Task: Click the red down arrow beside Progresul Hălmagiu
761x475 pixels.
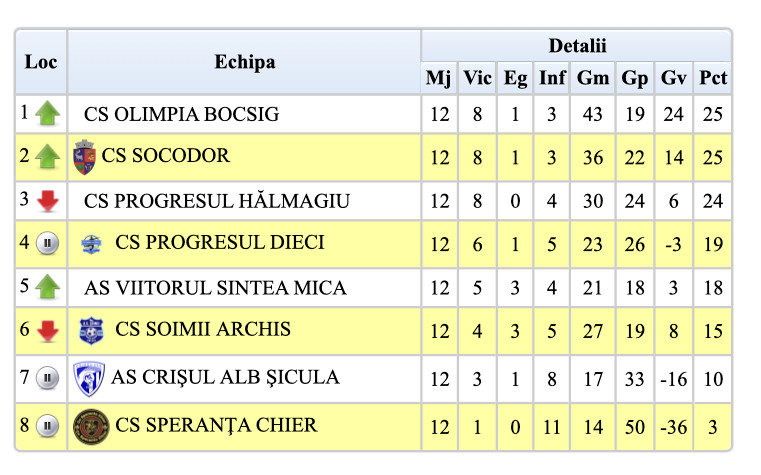Action: [x=47, y=201]
